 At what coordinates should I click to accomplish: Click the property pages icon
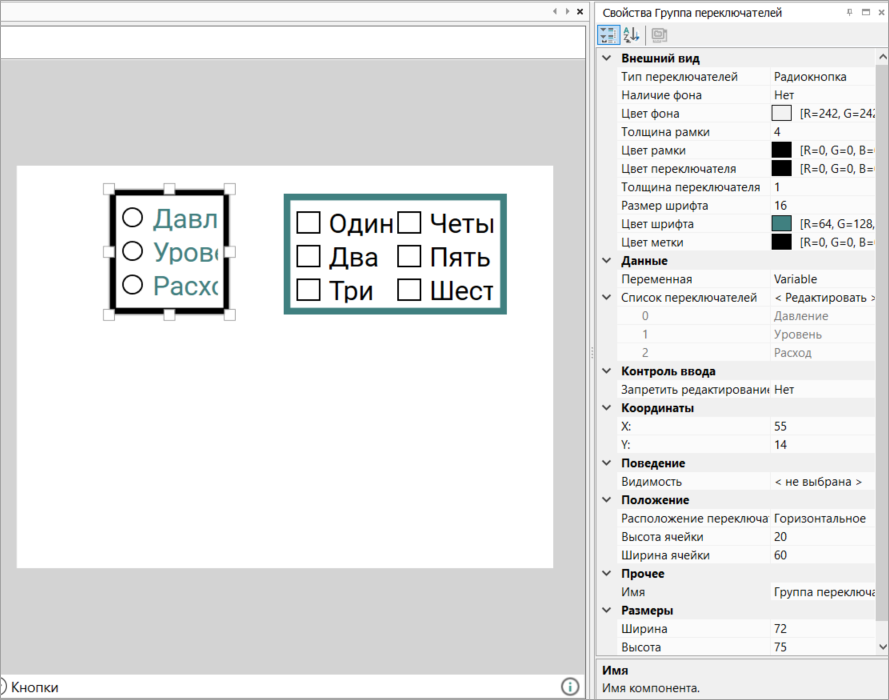pyautogui.click(x=659, y=35)
